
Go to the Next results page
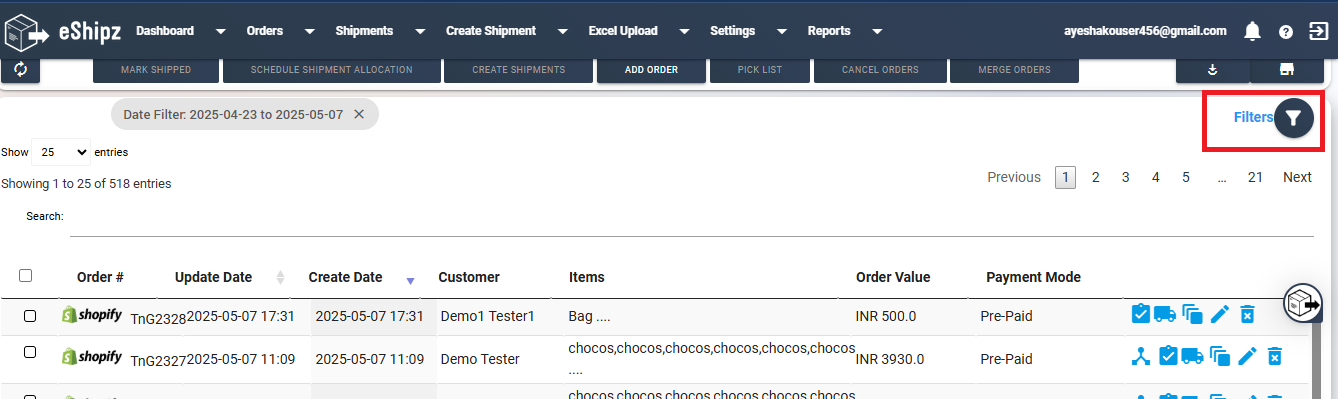[x=1297, y=177]
